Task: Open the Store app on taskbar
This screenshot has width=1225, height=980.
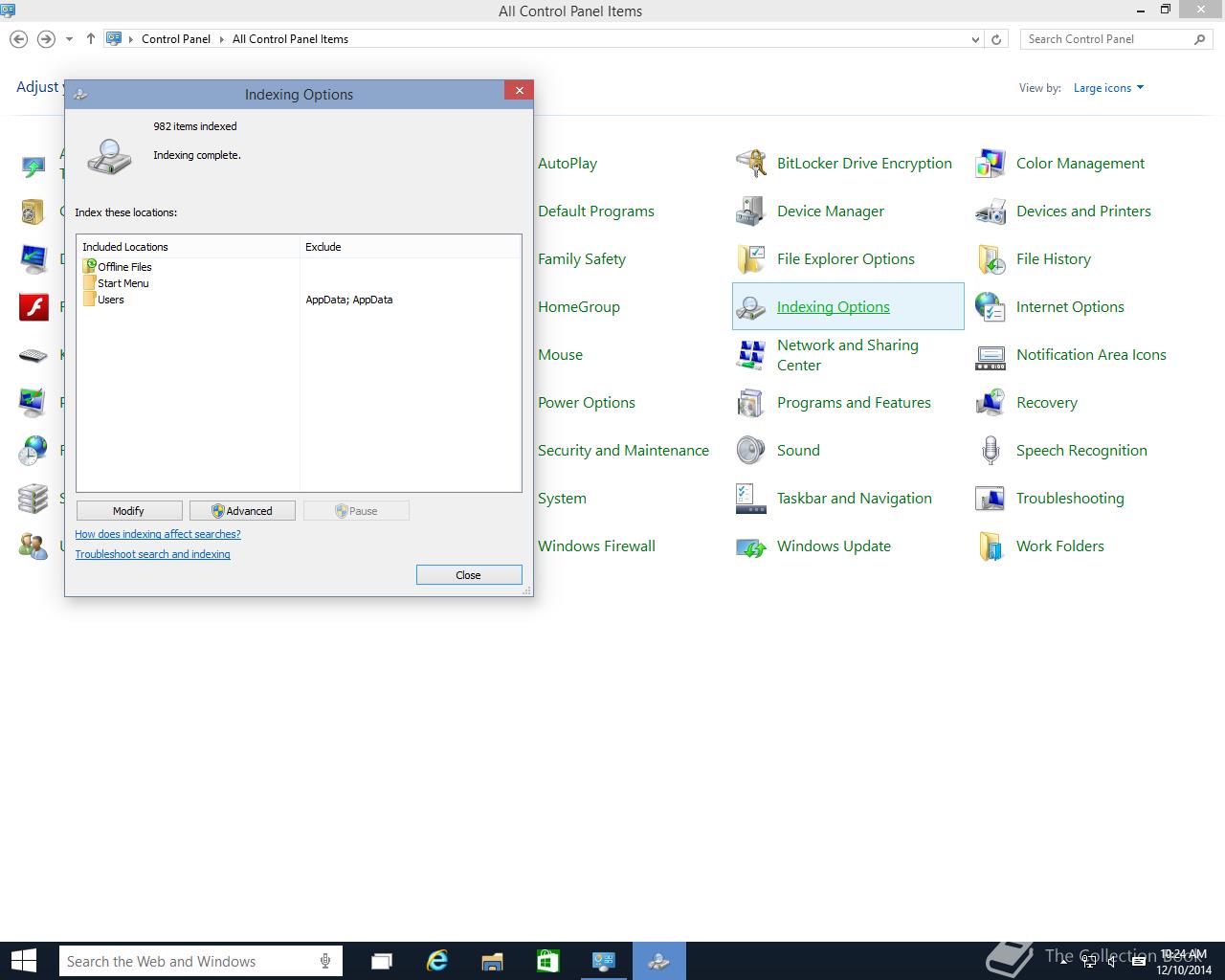Action: pyautogui.click(x=548, y=961)
